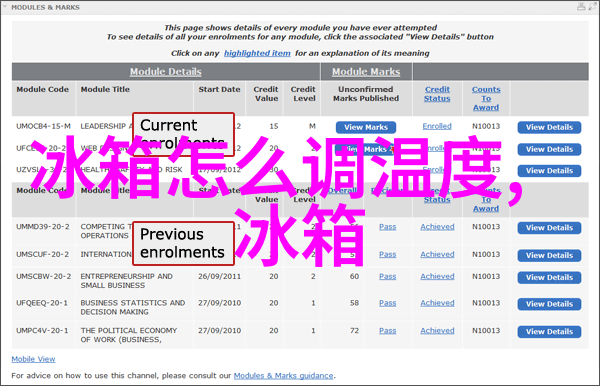
Task: Click the Pass link for UMSCUF-20-2
Action: 388,254
